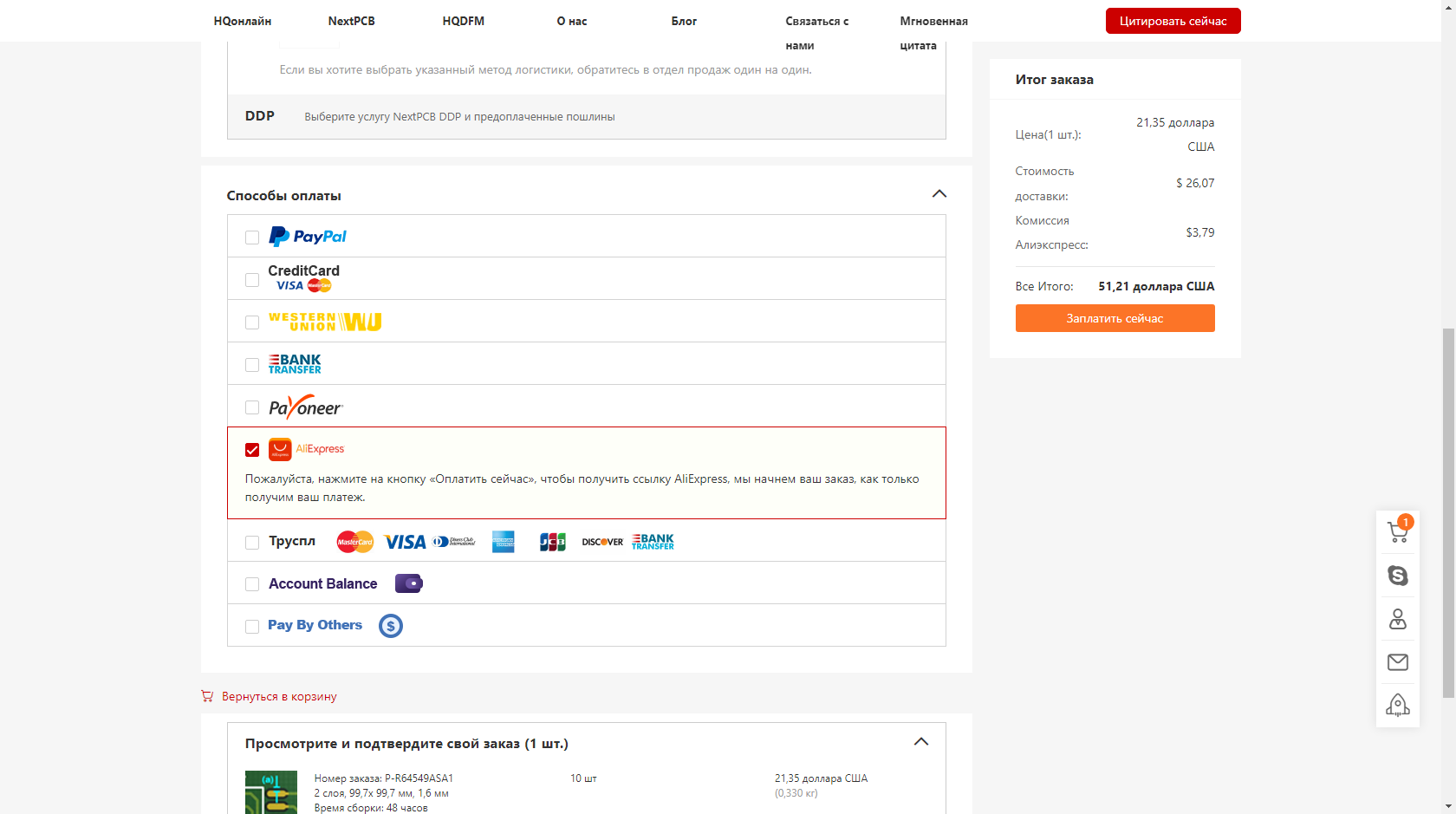Open Связаться с нами menu item
Image resolution: width=1456 pixels, height=814 pixels.
click(816, 33)
